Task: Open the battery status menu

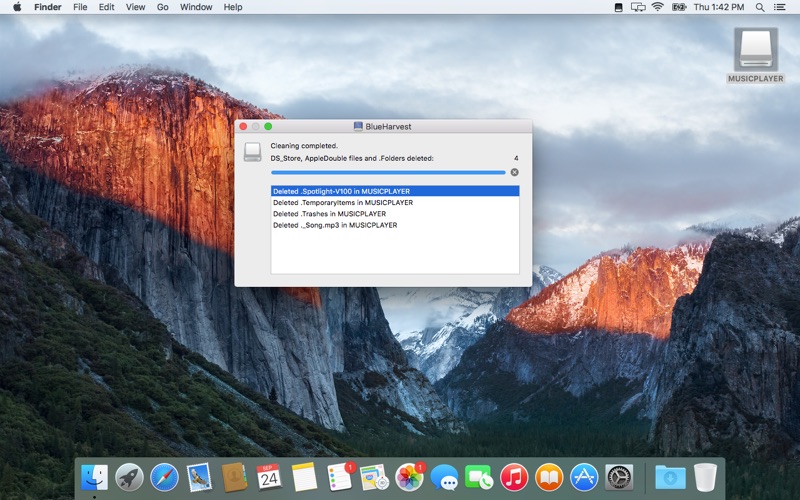Action: coord(678,7)
